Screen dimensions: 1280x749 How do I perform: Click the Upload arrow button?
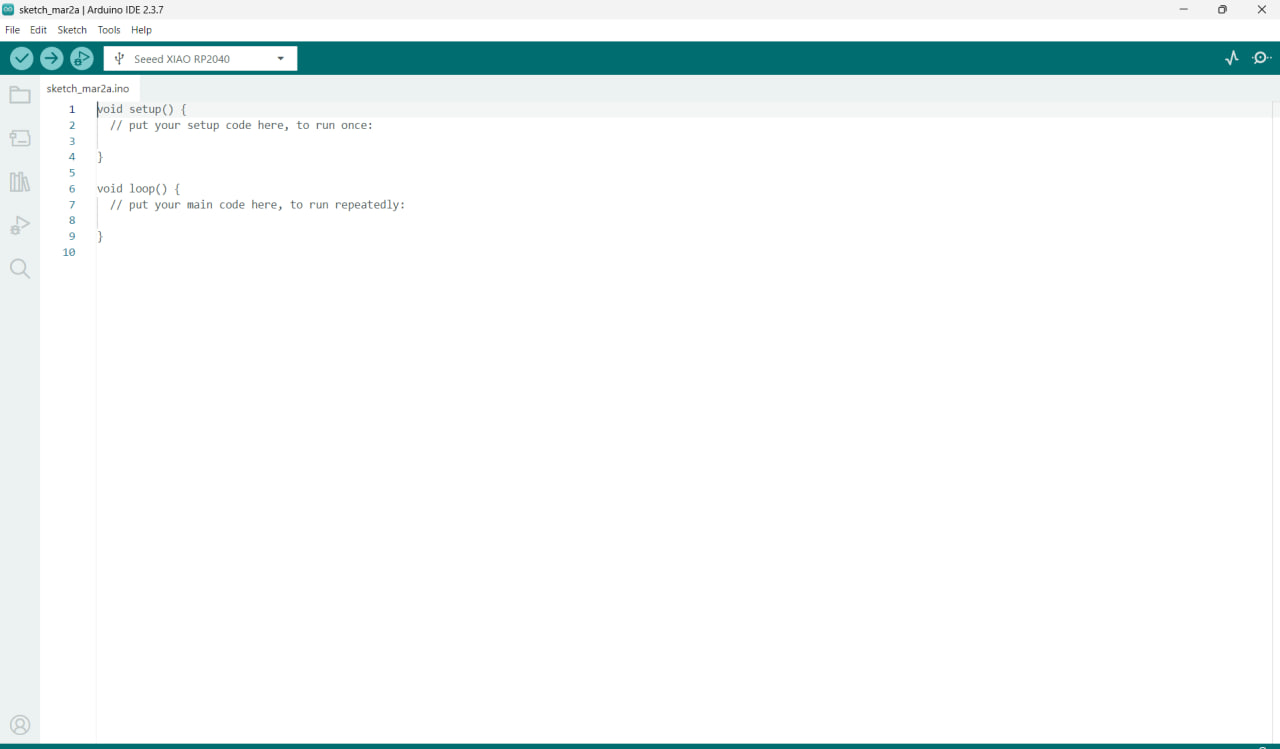point(52,59)
